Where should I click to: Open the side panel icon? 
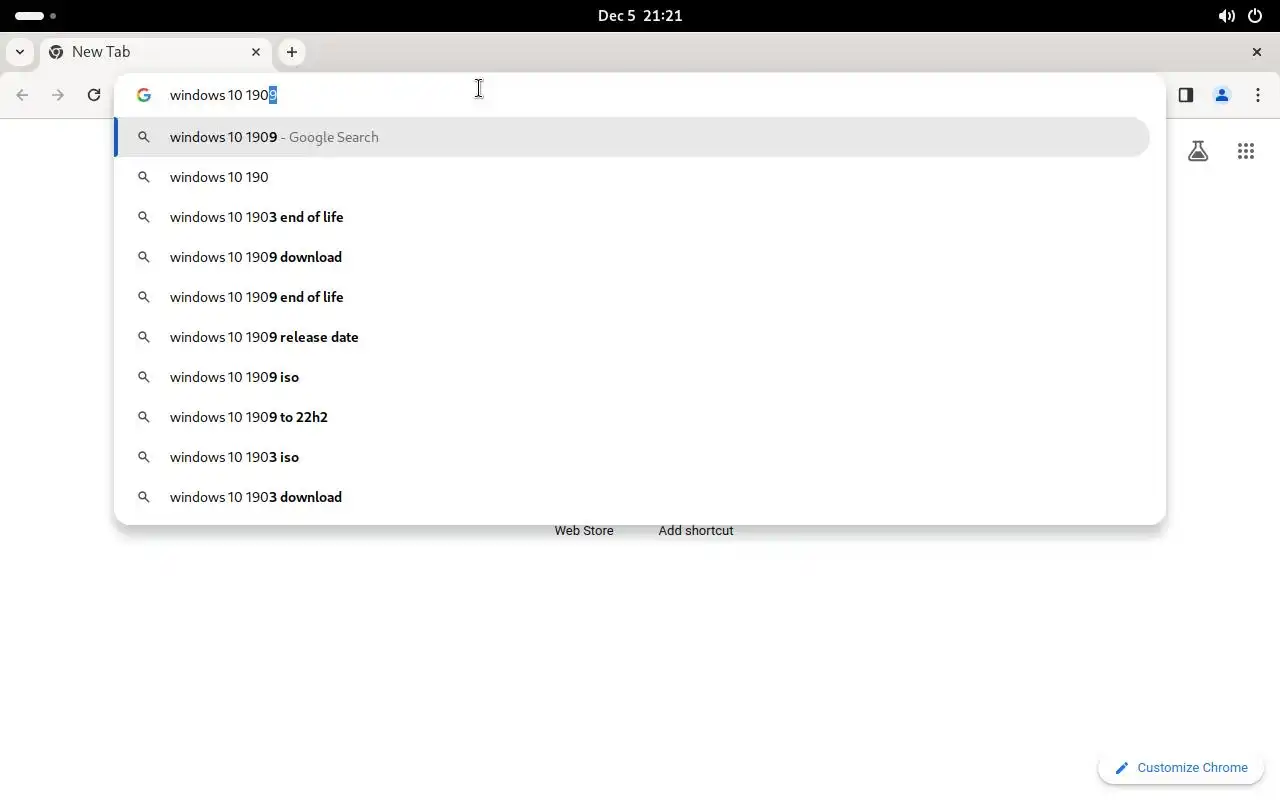(1185, 95)
